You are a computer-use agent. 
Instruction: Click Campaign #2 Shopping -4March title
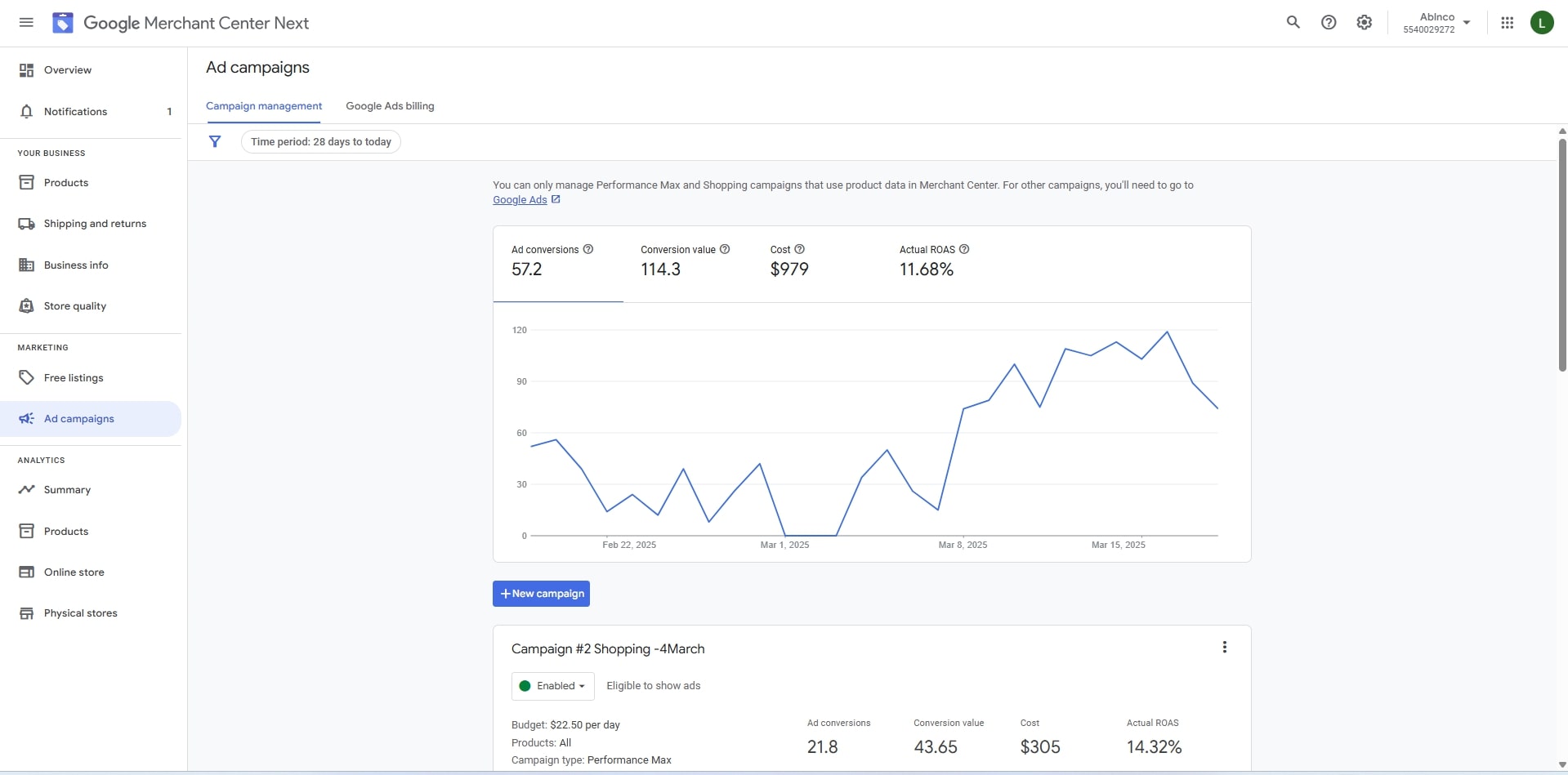pyautogui.click(x=608, y=649)
